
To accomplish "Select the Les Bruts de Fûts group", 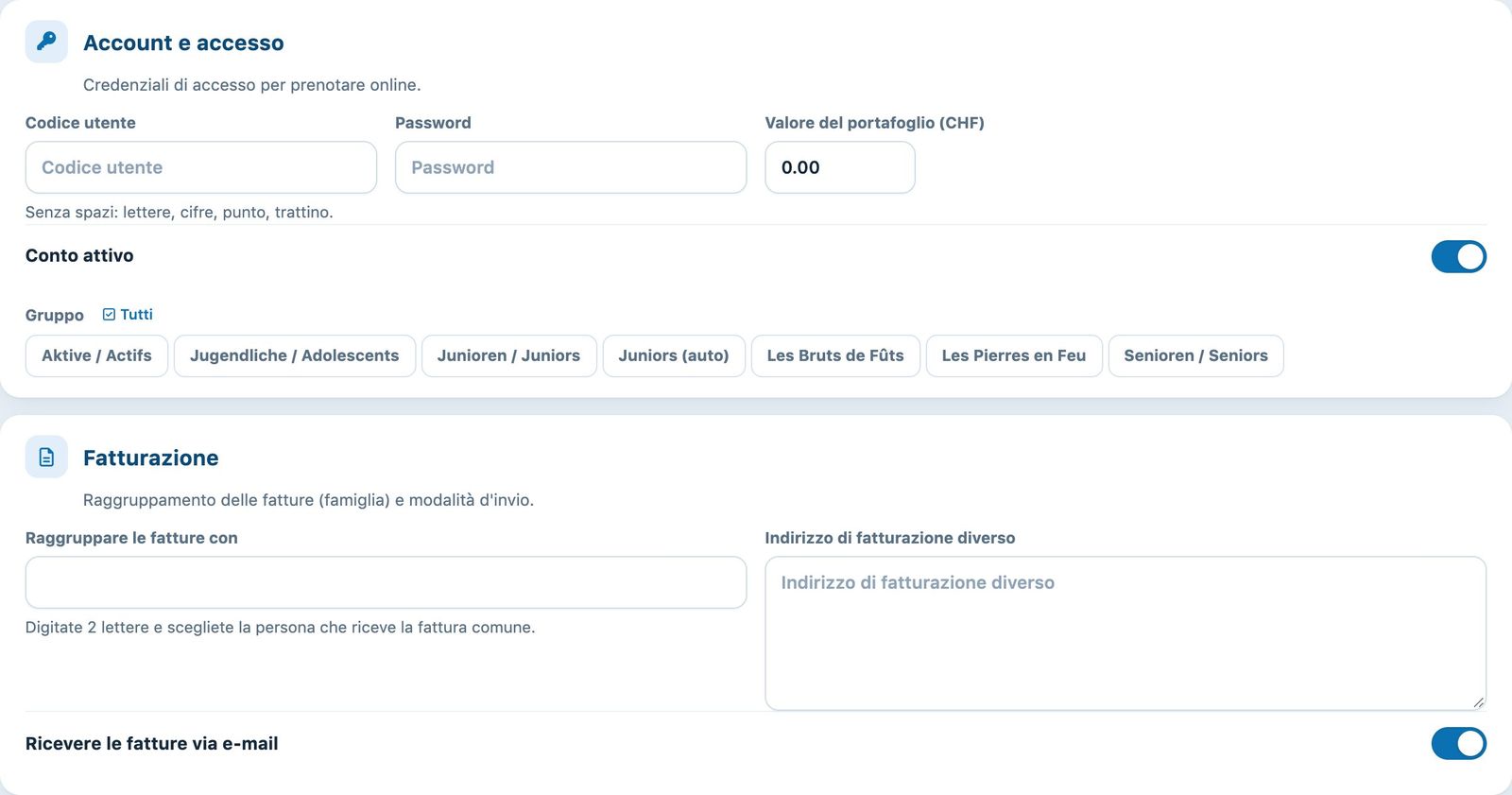I will (835, 355).
